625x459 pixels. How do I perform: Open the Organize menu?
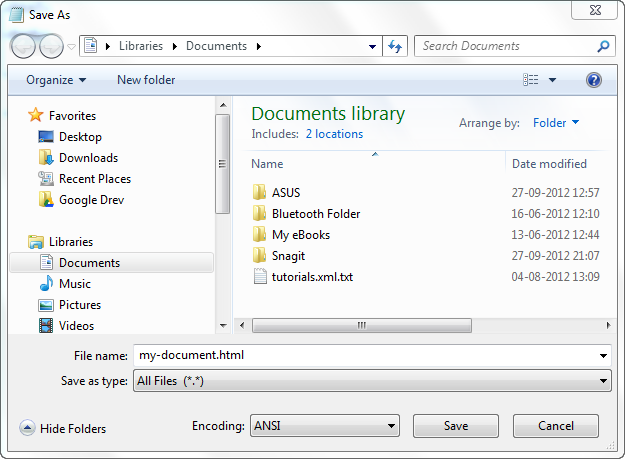click(x=56, y=80)
